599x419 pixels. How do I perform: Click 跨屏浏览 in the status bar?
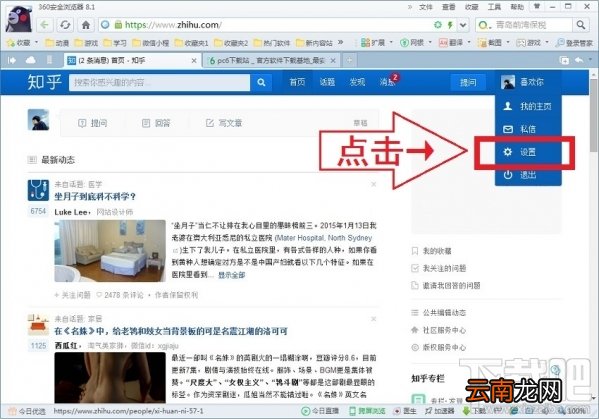[367, 411]
